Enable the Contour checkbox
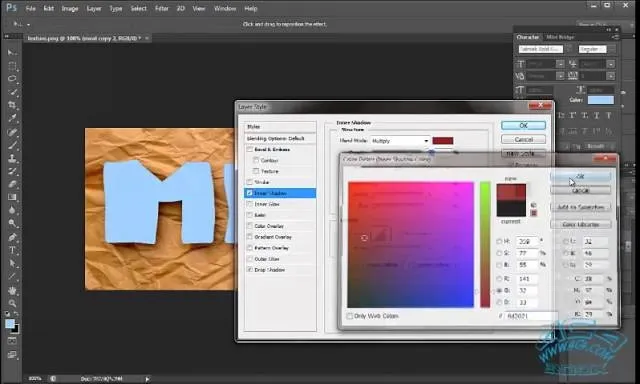 point(256,160)
